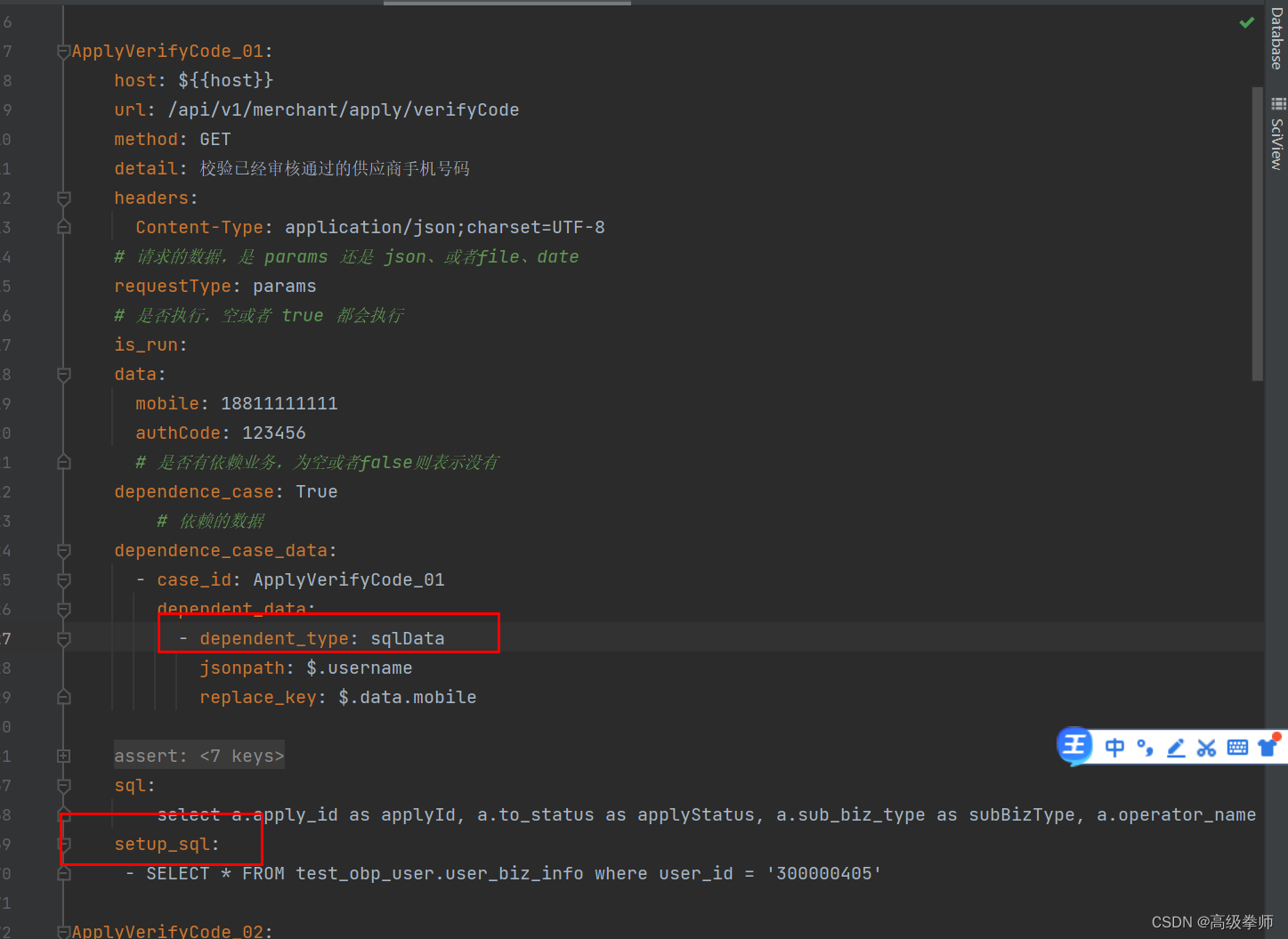The height and width of the screenshot is (939, 1288).
Task: Click the 'setup_sql:' key
Action: 166,844
